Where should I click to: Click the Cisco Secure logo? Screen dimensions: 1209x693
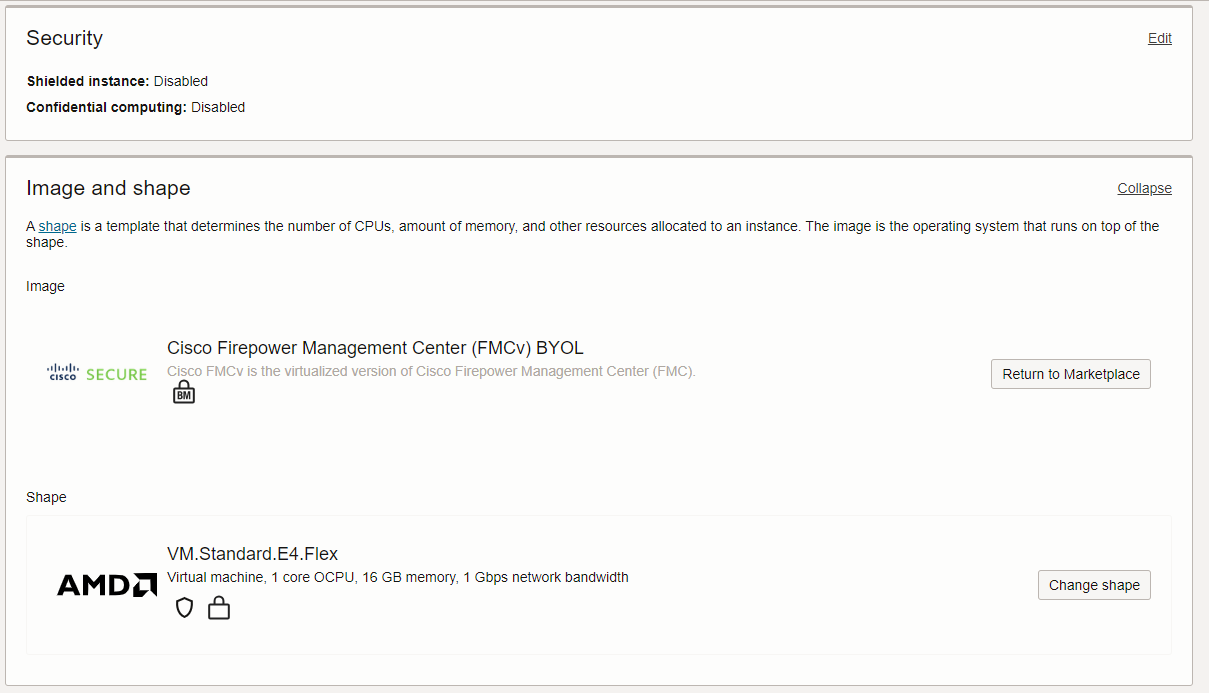(97, 374)
